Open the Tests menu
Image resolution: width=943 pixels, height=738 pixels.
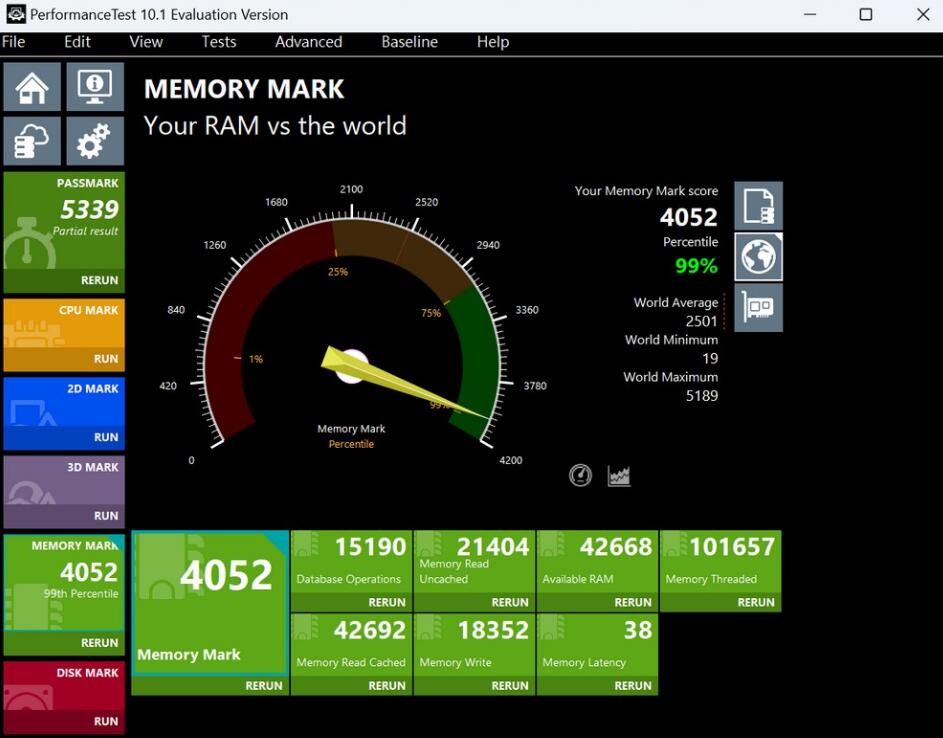(218, 42)
